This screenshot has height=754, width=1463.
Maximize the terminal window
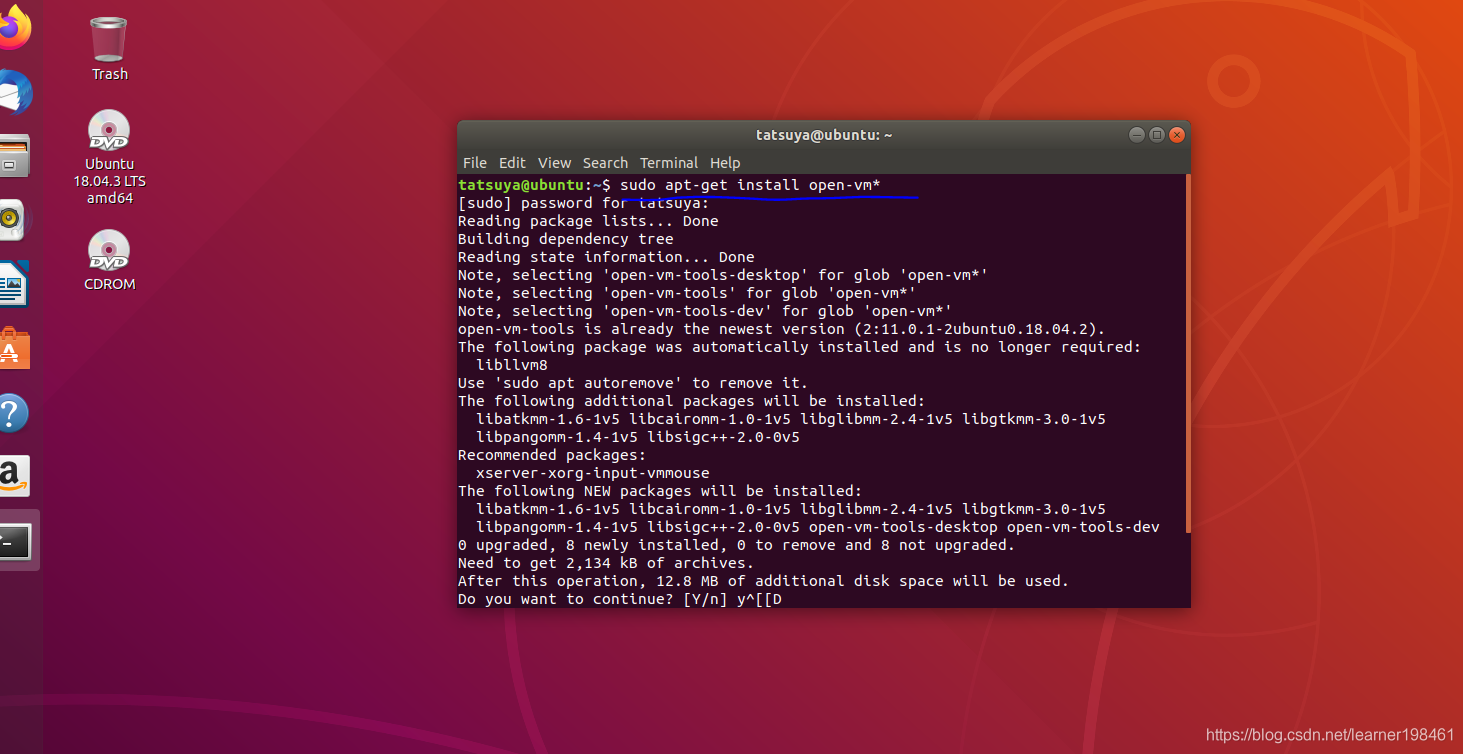click(1156, 135)
